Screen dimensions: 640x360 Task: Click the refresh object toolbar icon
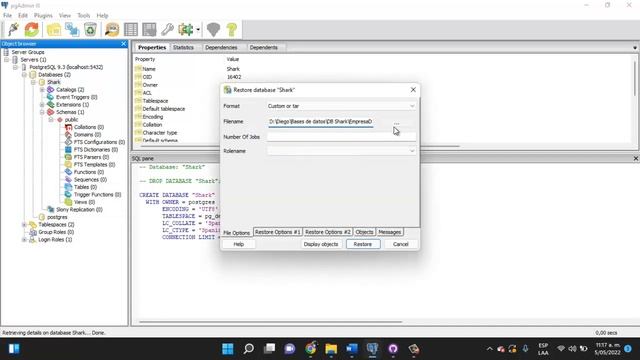pos(31,29)
